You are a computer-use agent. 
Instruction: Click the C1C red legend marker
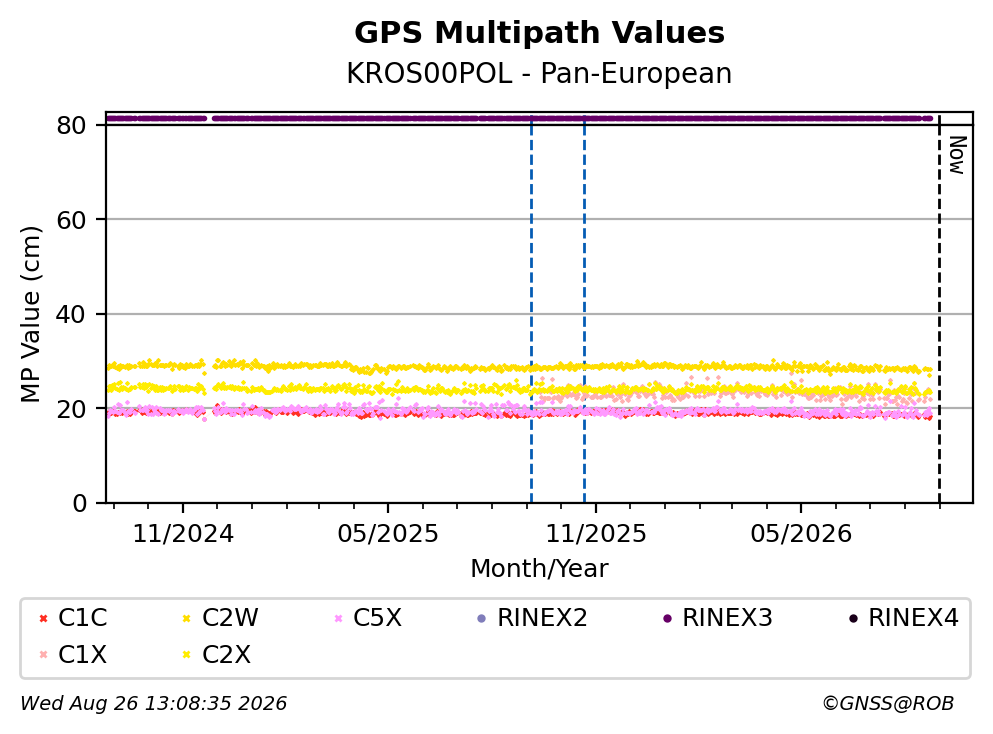tap(43, 618)
